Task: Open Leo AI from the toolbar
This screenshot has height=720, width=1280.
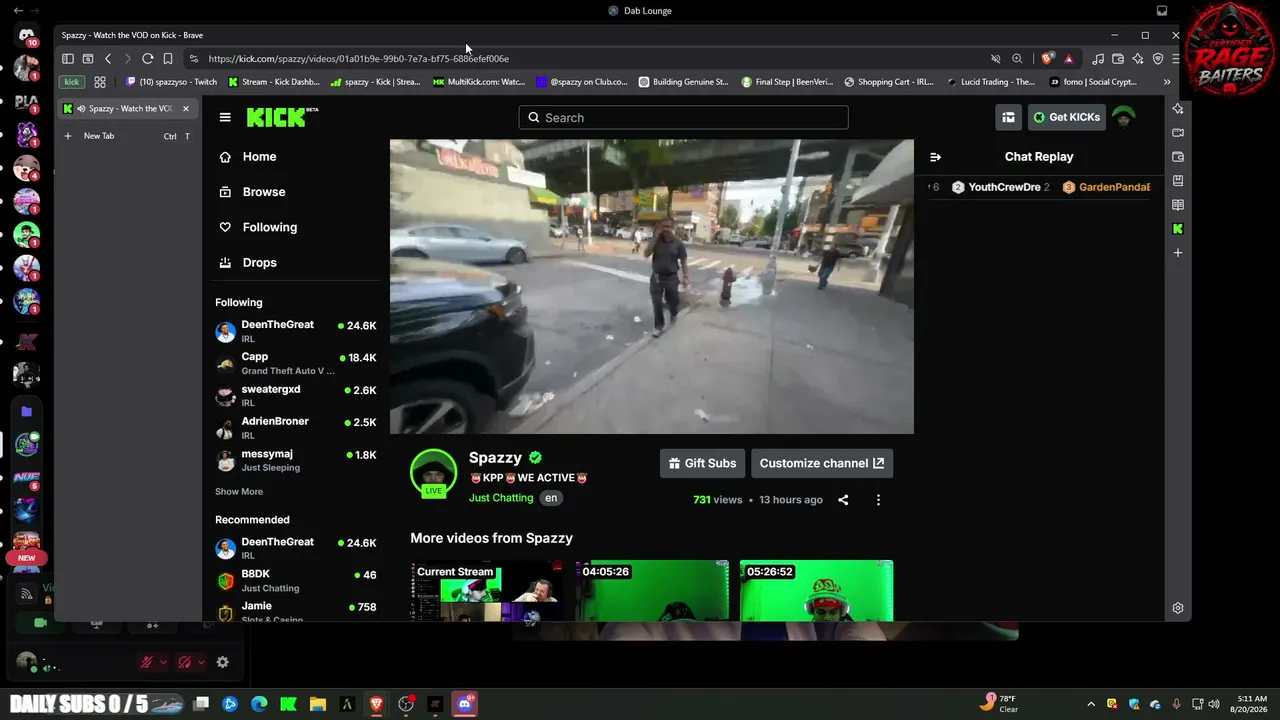Action: tap(1138, 59)
